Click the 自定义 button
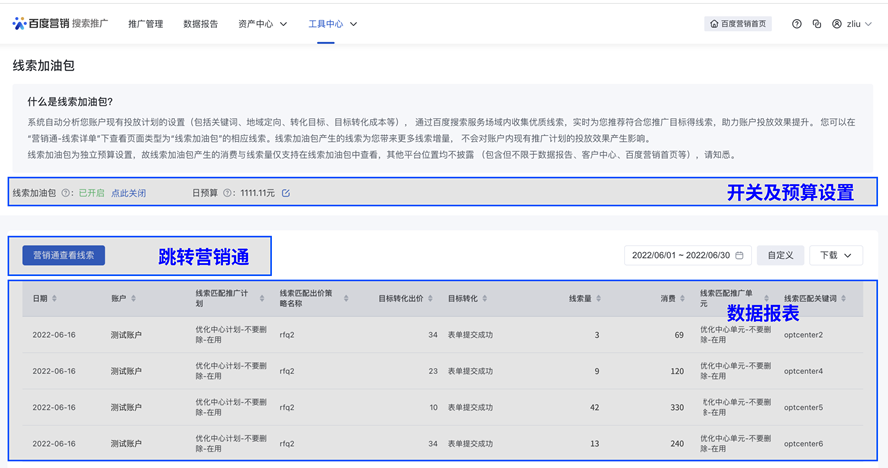This screenshot has width=888, height=468. coord(780,256)
